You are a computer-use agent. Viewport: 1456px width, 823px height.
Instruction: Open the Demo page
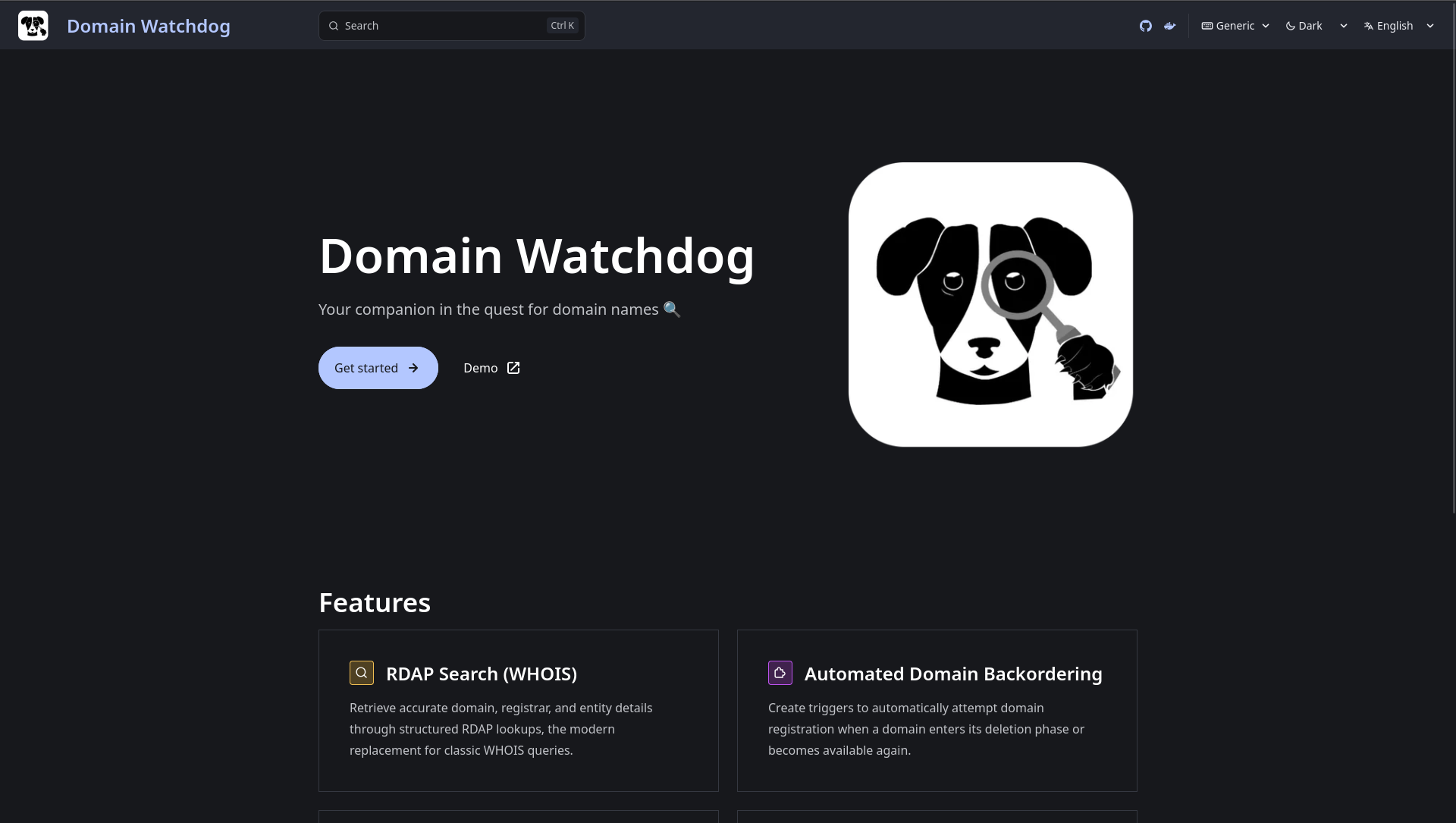480,368
